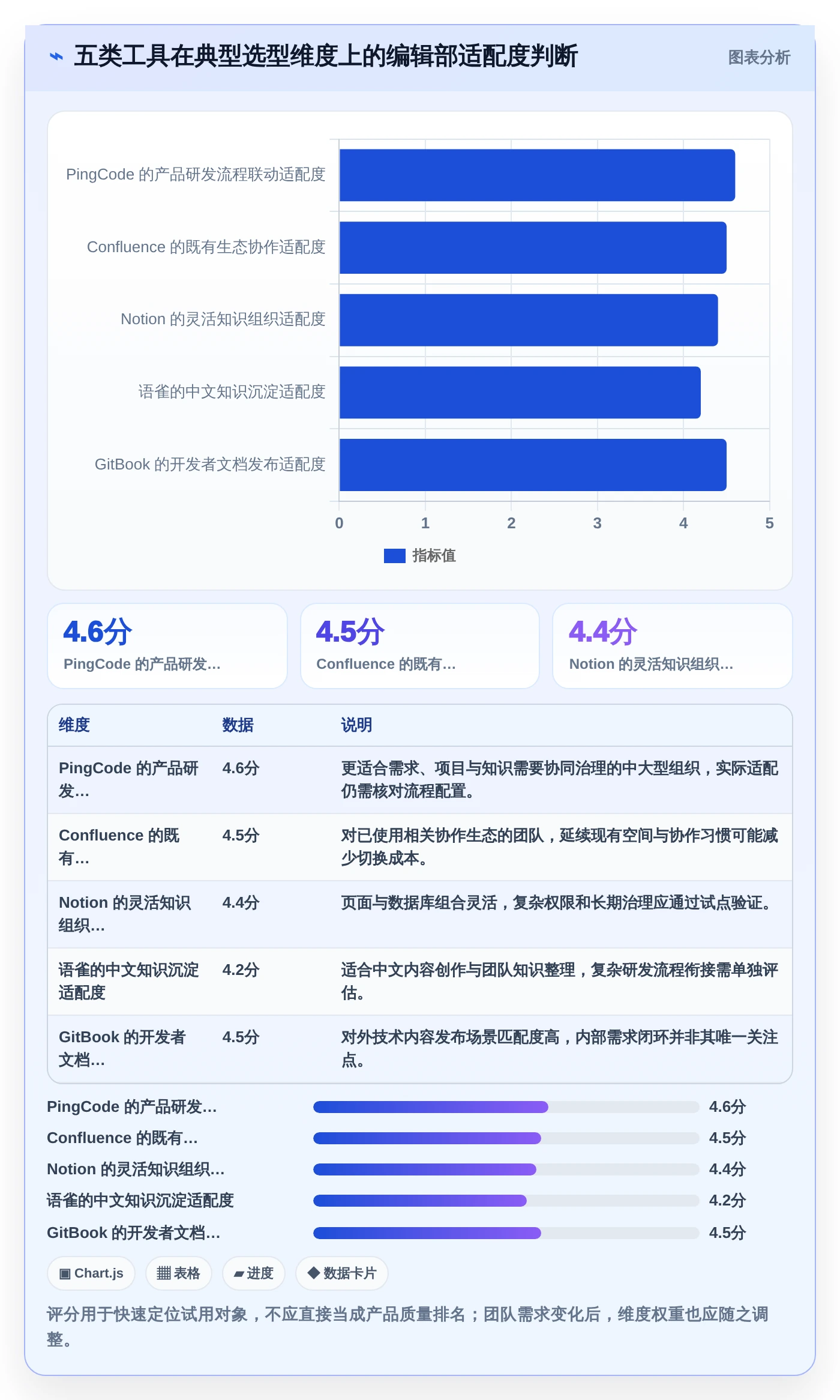The image size is (840, 1400).
Task: Open the 4.4分 Notion data card
Action: pos(673,646)
